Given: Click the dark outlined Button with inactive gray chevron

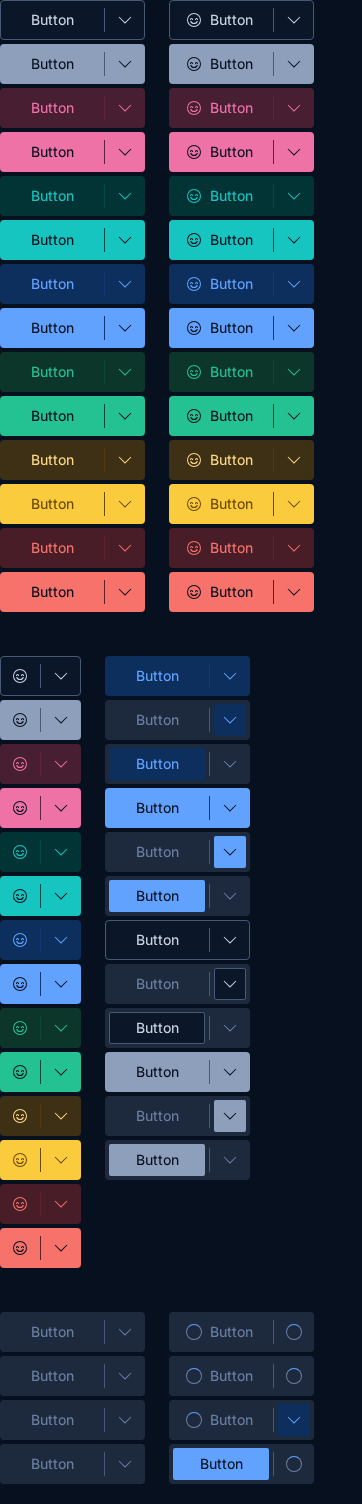Looking at the screenshot, I should [x=157, y=1028].
